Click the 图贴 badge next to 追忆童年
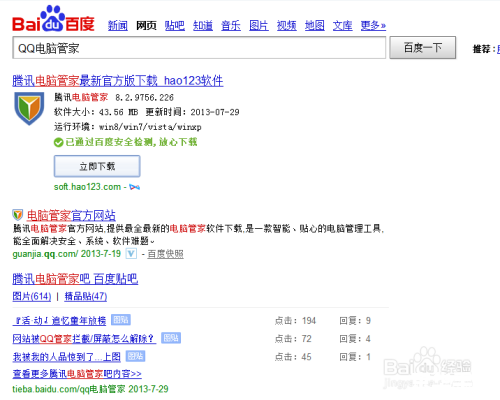This screenshot has height=400, width=500. (121, 320)
